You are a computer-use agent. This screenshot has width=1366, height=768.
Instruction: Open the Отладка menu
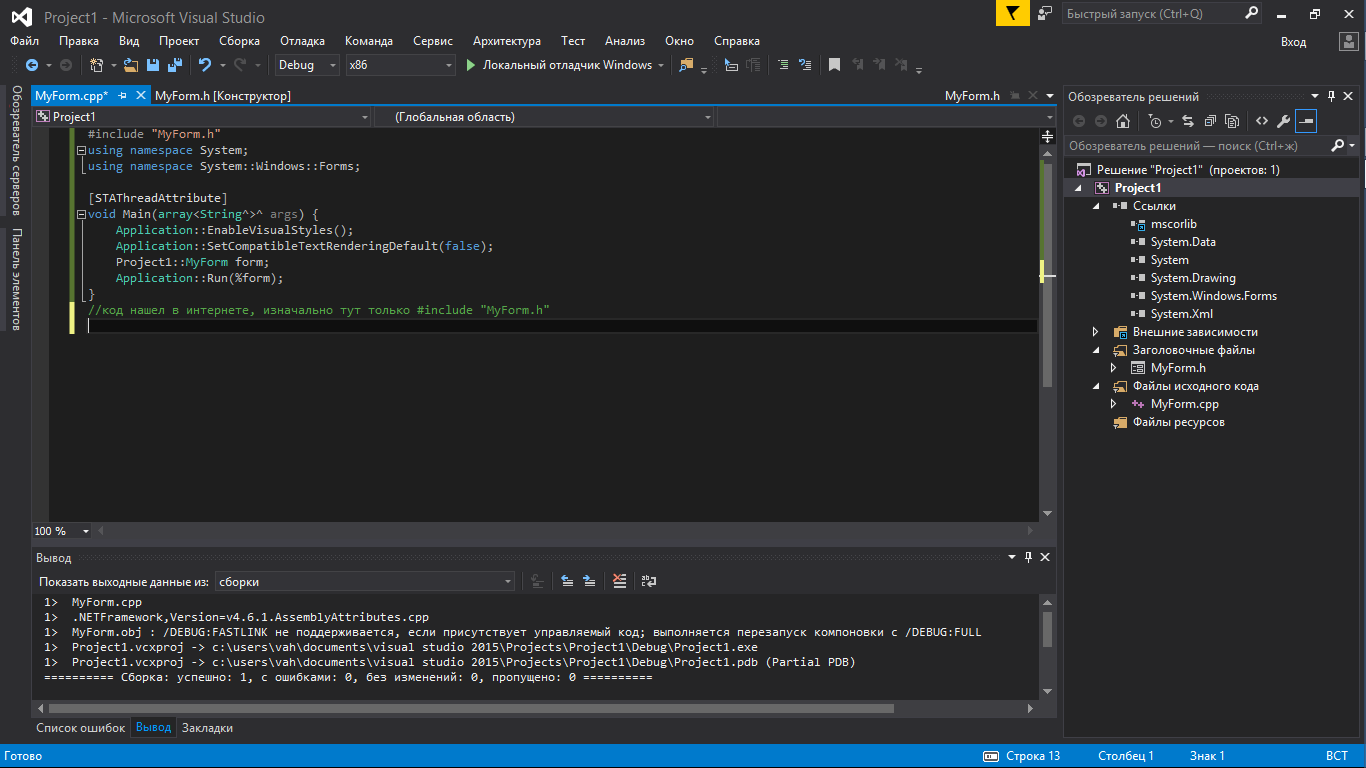click(302, 41)
